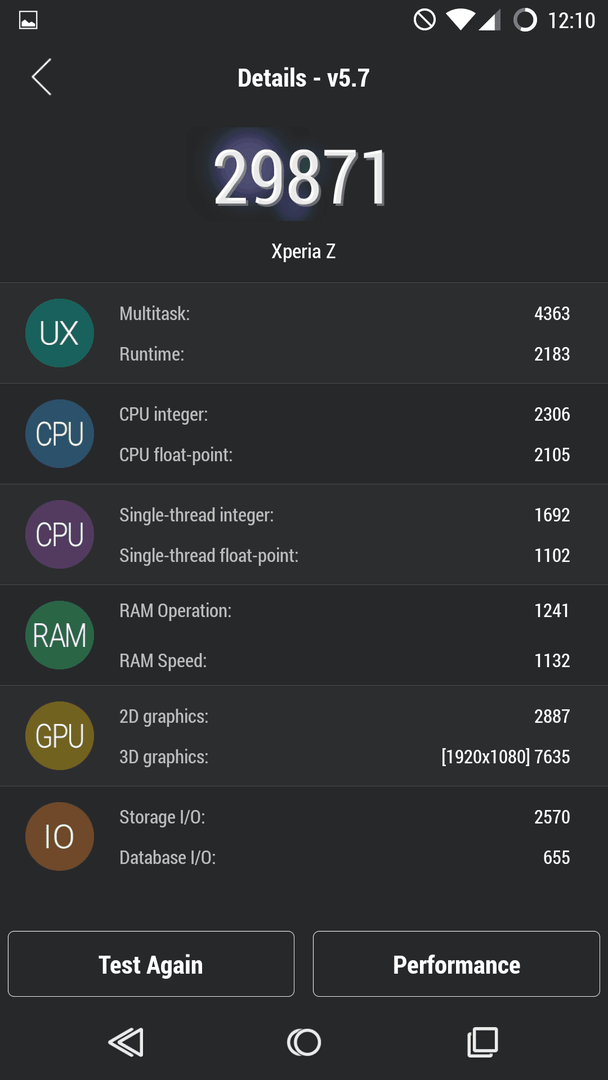The width and height of the screenshot is (608, 1080).
Task: Tap the Xperia Z device name
Action: pos(304,251)
